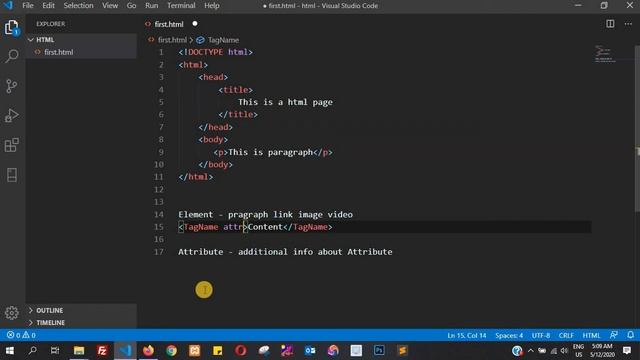Close the unsaved first.html tab dot
This screenshot has width=640, height=360.
coord(195,24)
